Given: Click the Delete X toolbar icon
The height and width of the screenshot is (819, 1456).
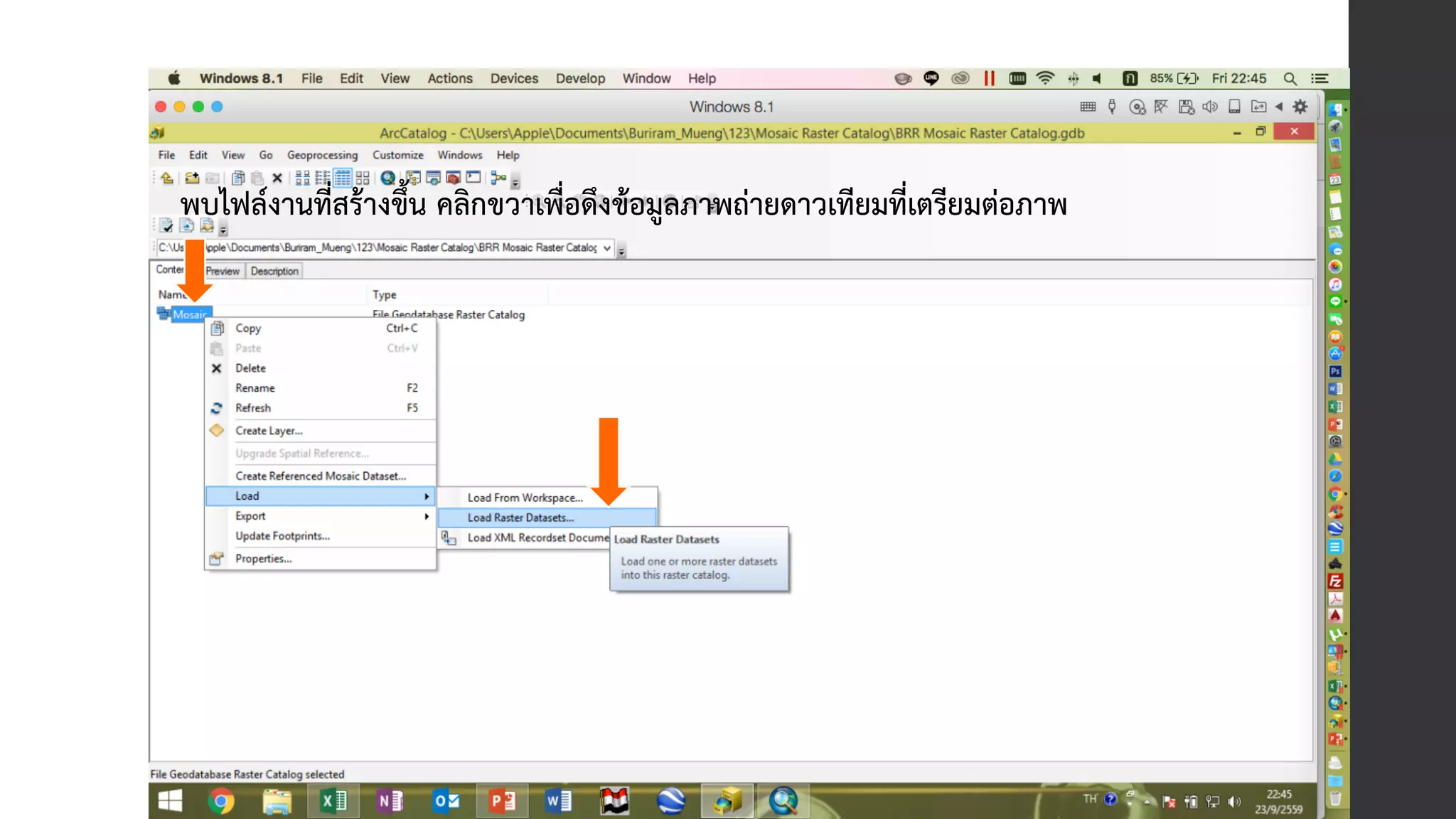Looking at the screenshot, I should 277,178.
